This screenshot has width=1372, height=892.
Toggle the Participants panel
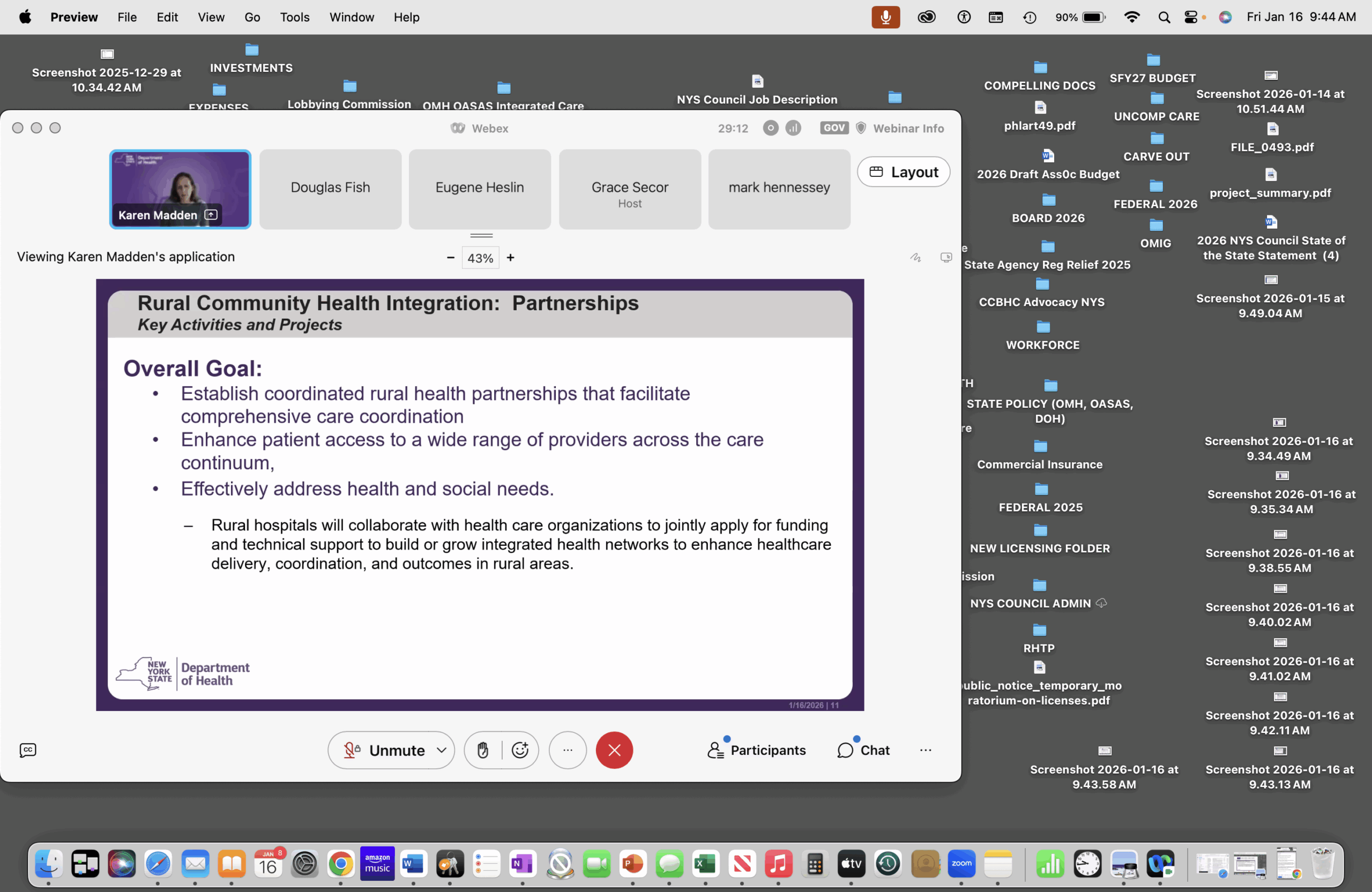click(756, 749)
